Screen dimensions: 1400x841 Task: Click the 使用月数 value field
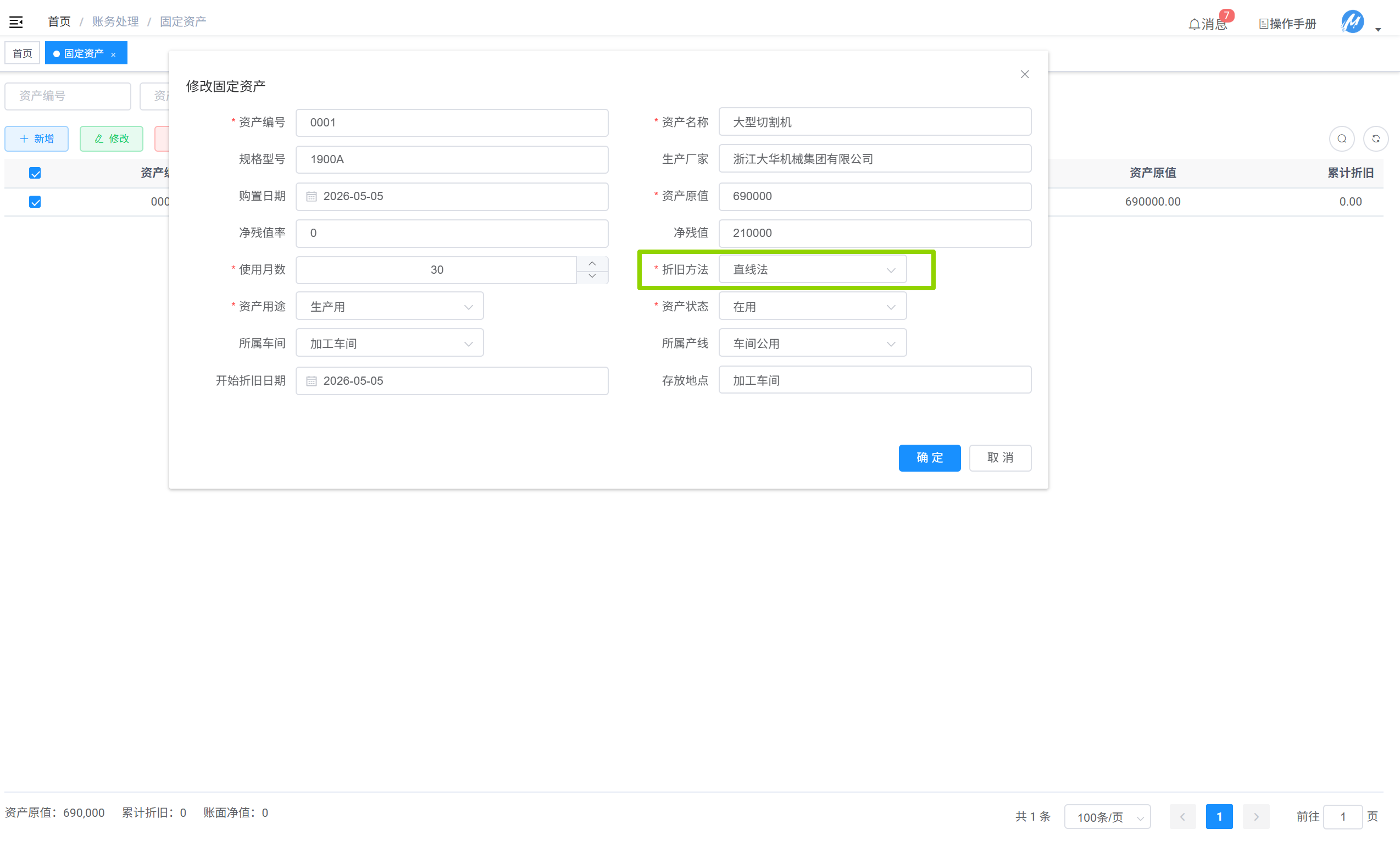coord(436,270)
